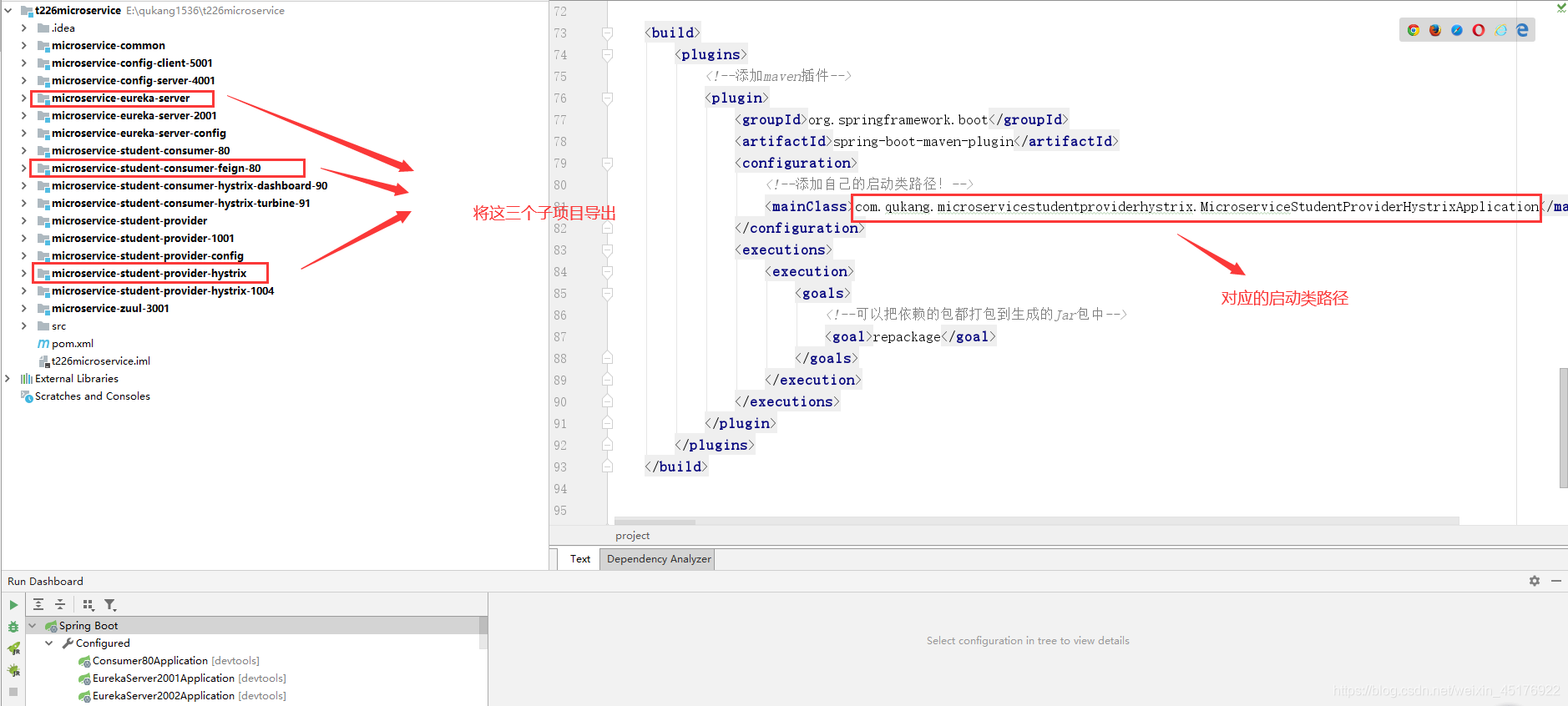Viewport: 1568px width, 706px height.
Task: Click Scratches and Consoles icon
Action: click(27, 396)
